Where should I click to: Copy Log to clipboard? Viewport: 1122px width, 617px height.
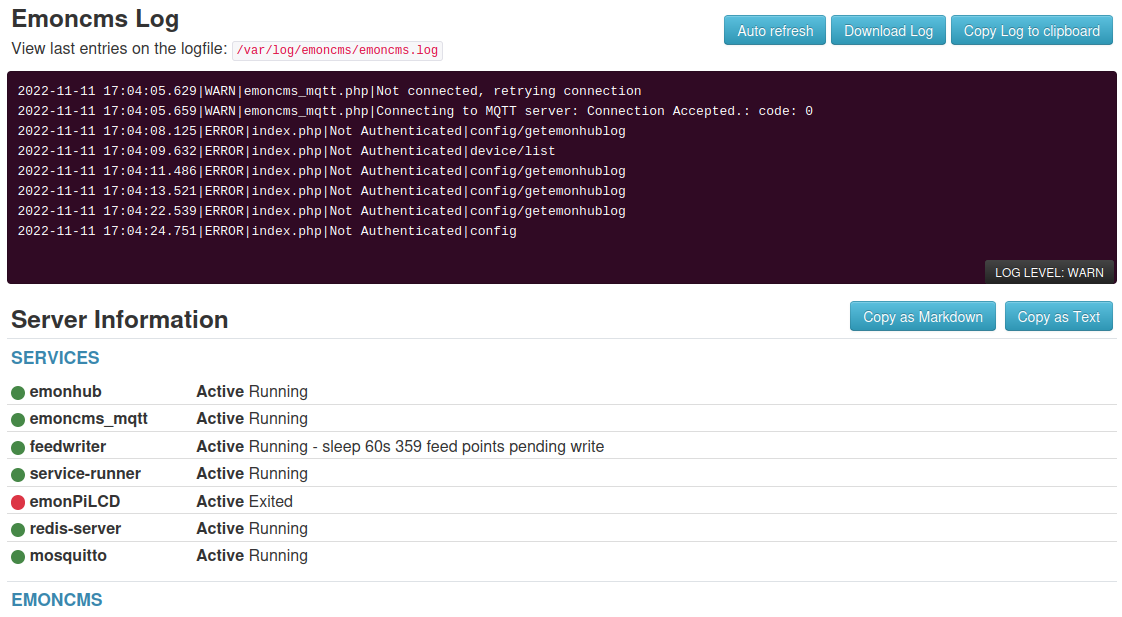click(x=1031, y=30)
